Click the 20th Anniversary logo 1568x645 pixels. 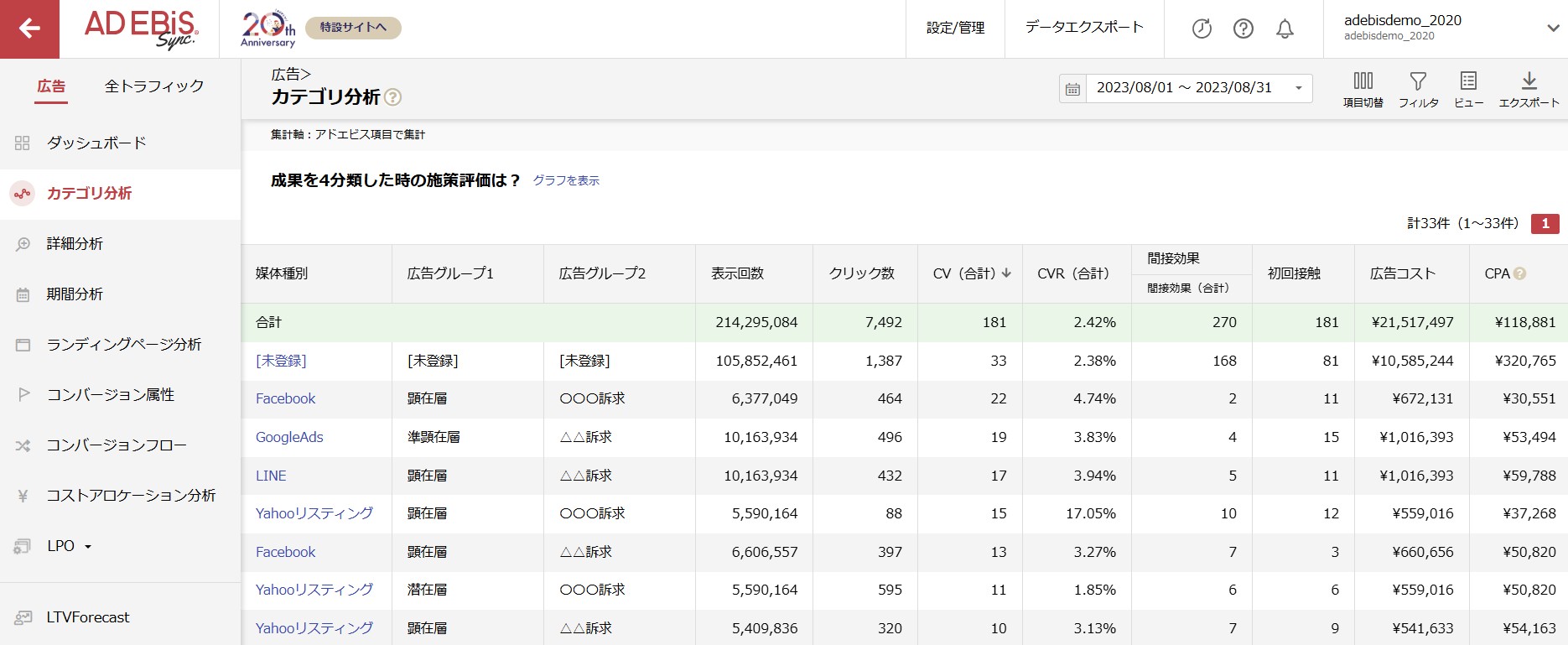coord(268,29)
